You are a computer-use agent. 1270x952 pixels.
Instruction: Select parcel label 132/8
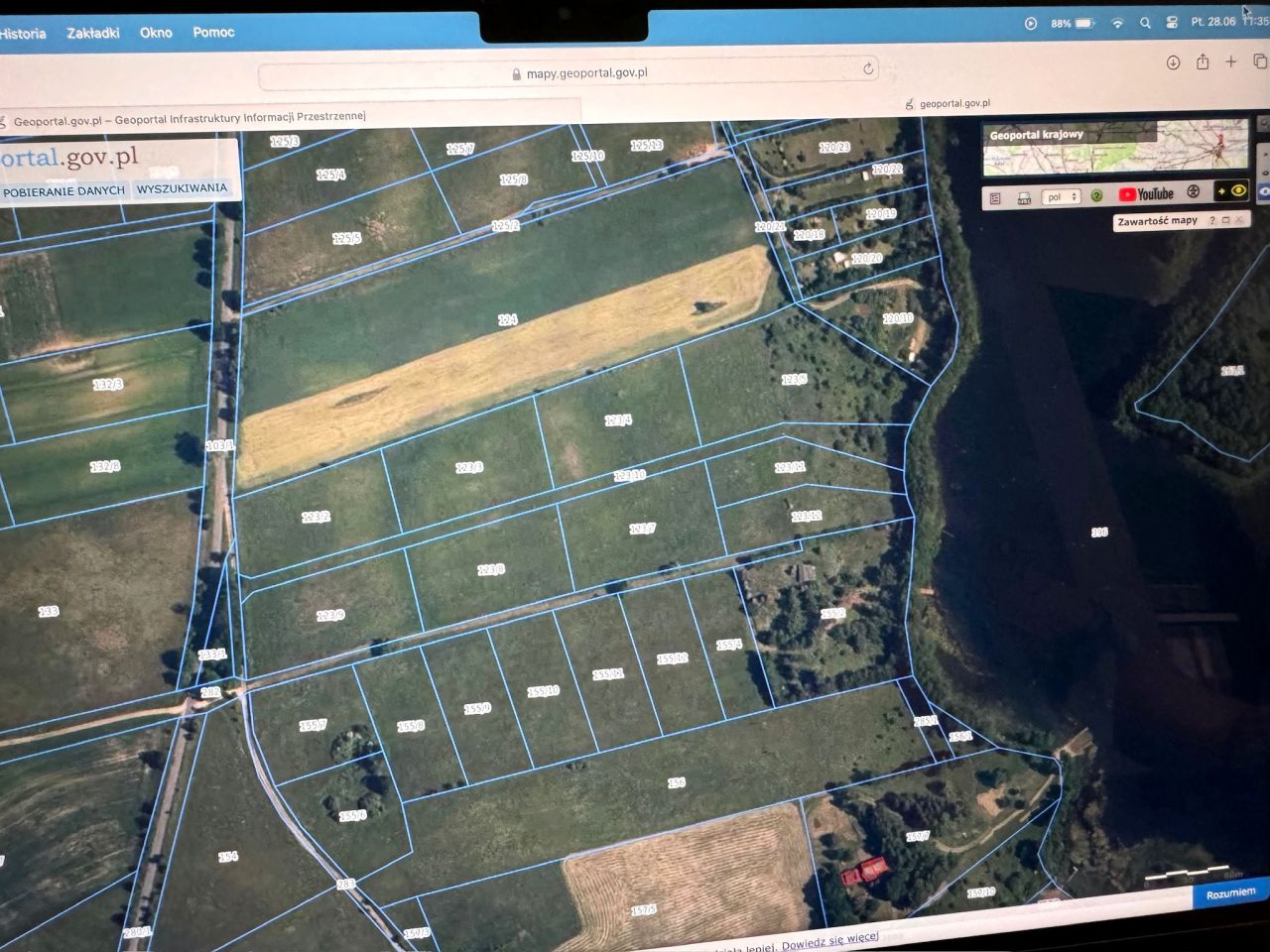(x=105, y=466)
